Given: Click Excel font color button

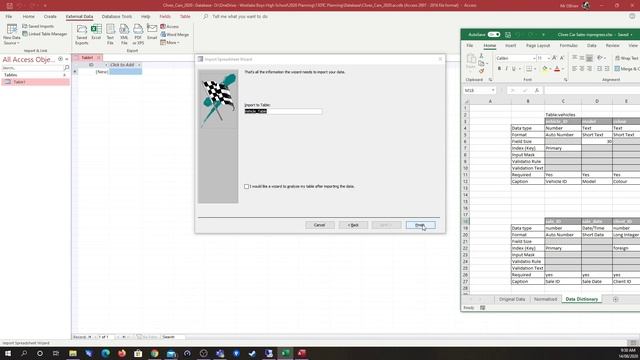Looking at the screenshot, I should pyautogui.click(x=557, y=69).
